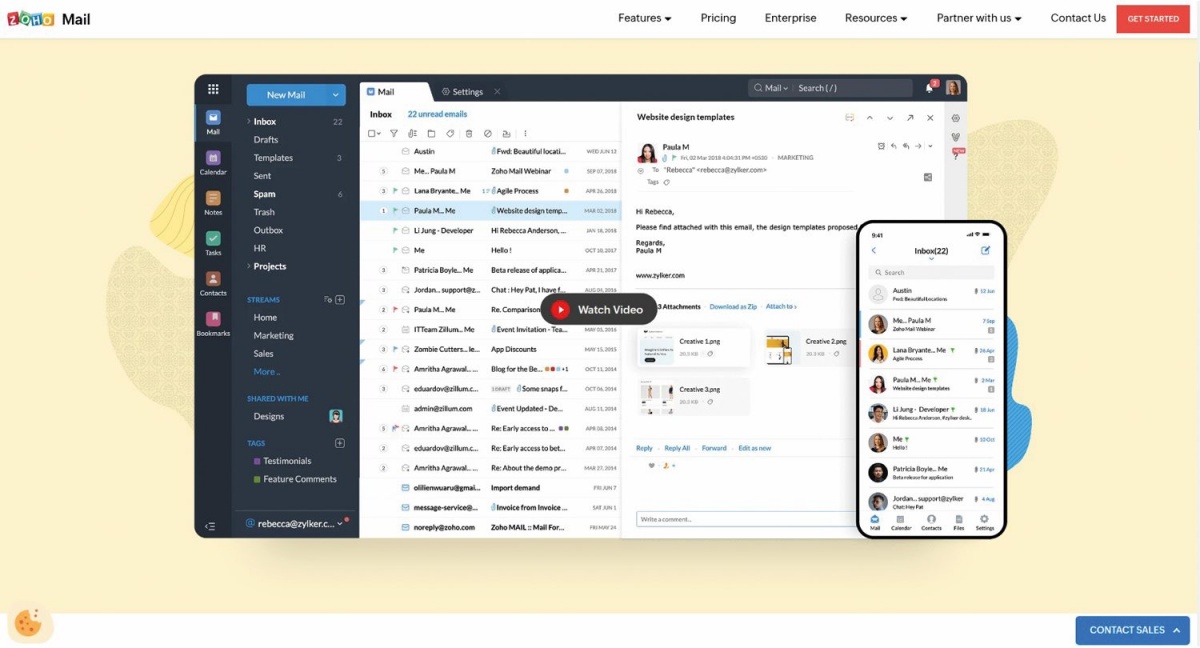Open Contact Us in the navigation
Screen dimensions: 1200x648
coord(1078,18)
